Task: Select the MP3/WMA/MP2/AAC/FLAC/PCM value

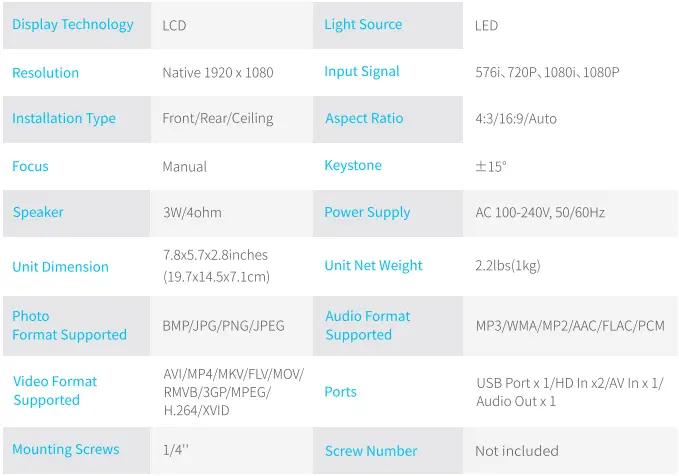Action: [570, 326]
